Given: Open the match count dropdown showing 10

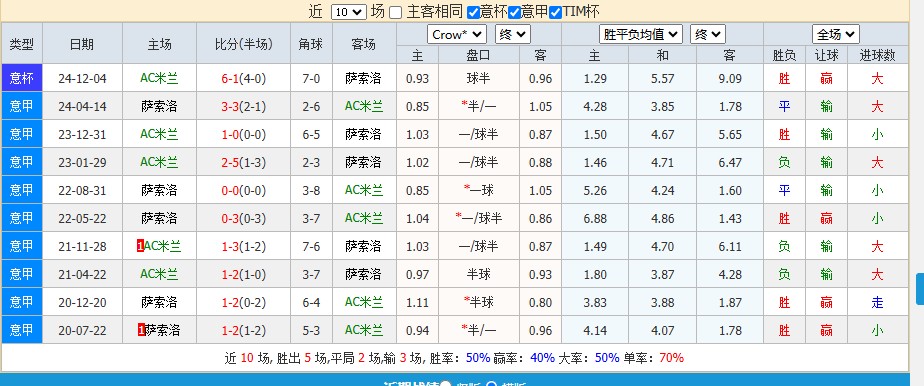Looking at the screenshot, I should coord(349,12).
